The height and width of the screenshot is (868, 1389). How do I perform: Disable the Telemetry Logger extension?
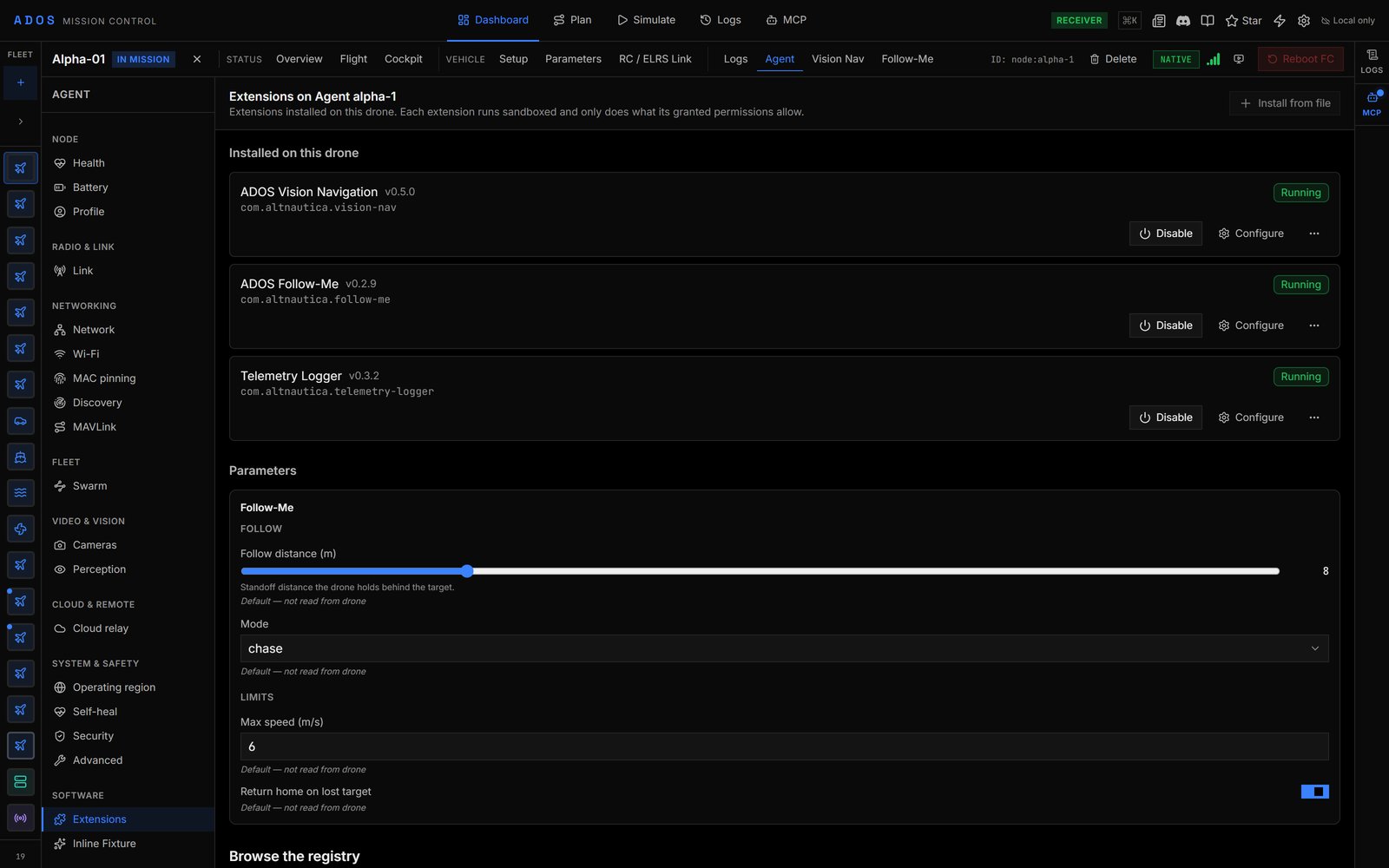pos(1165,418)
